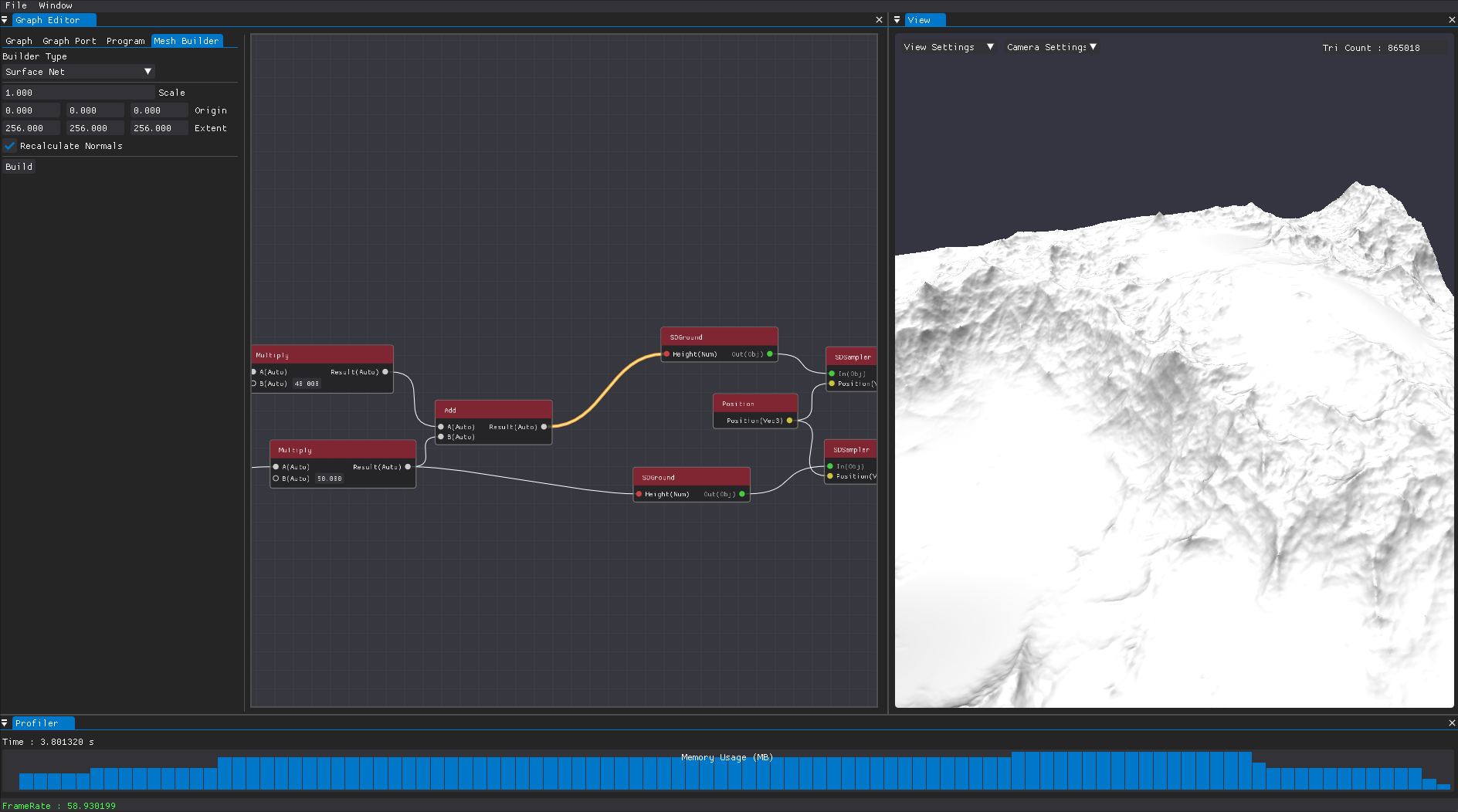Click the Build button
The width and height of the screenshot is (1458, 812).
pyautogui.click(x=19, y=167)
